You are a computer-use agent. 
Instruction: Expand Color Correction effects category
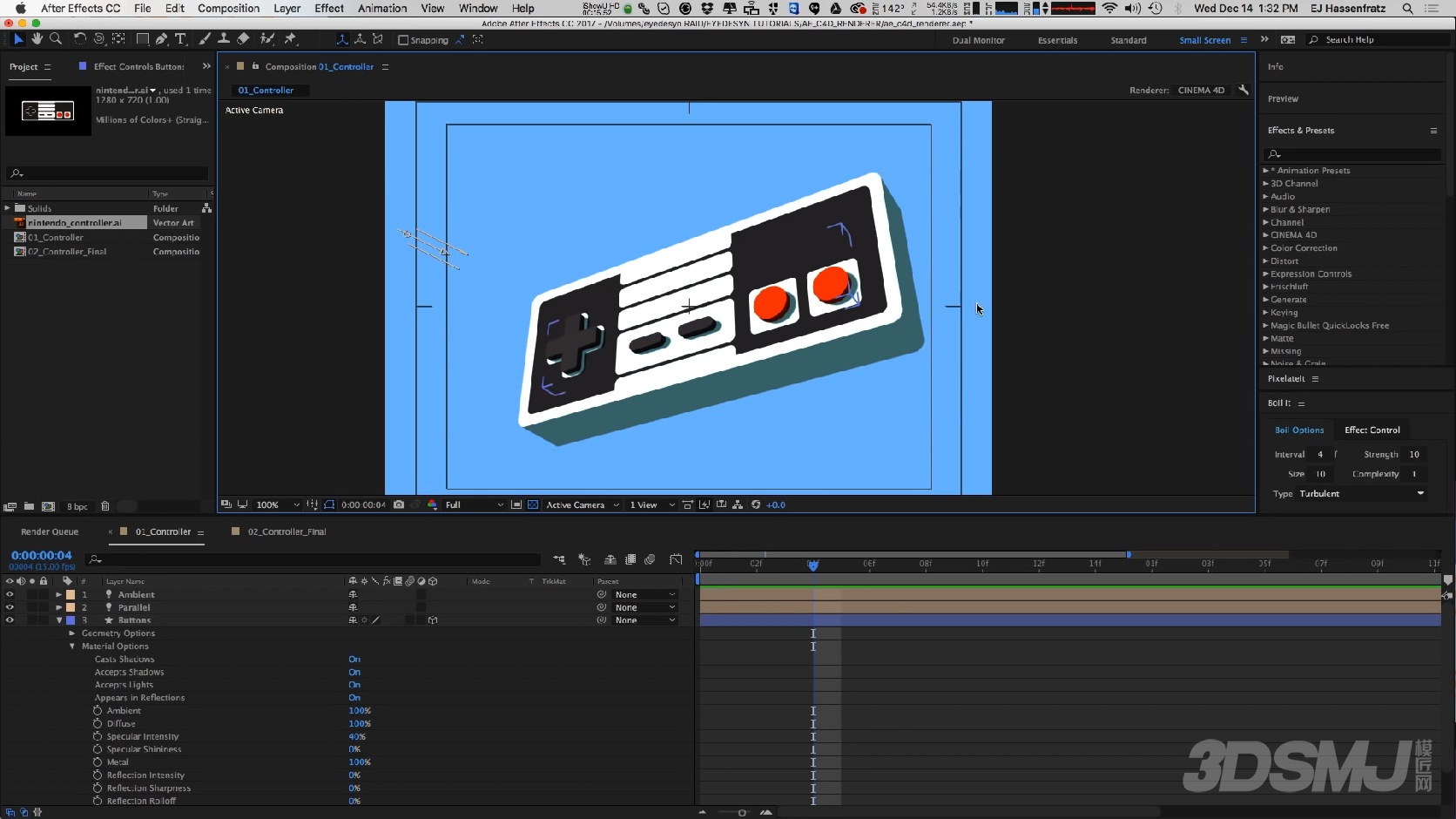(x=1265, y=248)
